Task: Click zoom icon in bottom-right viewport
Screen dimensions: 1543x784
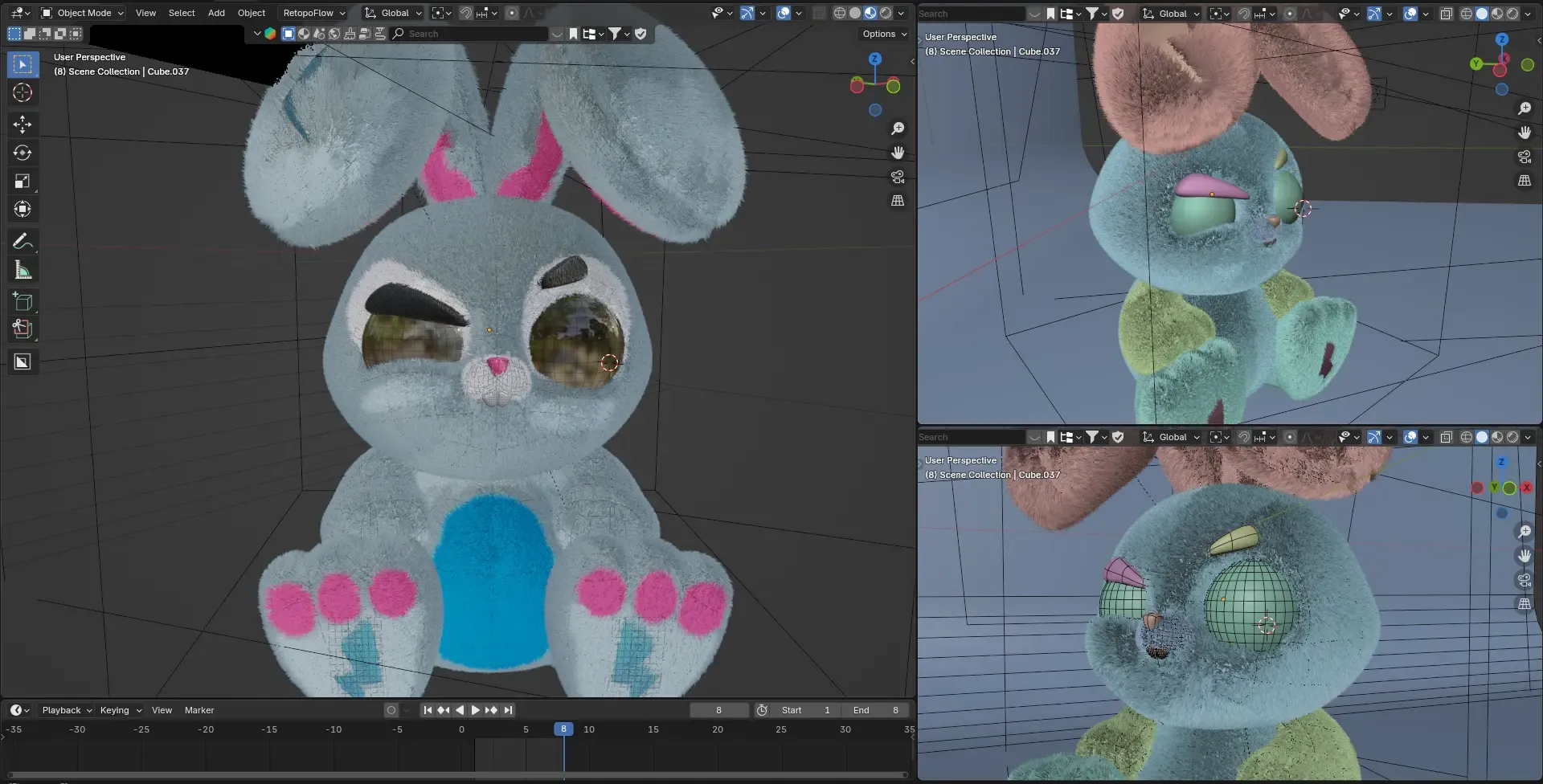Action: coord(1525,532)
